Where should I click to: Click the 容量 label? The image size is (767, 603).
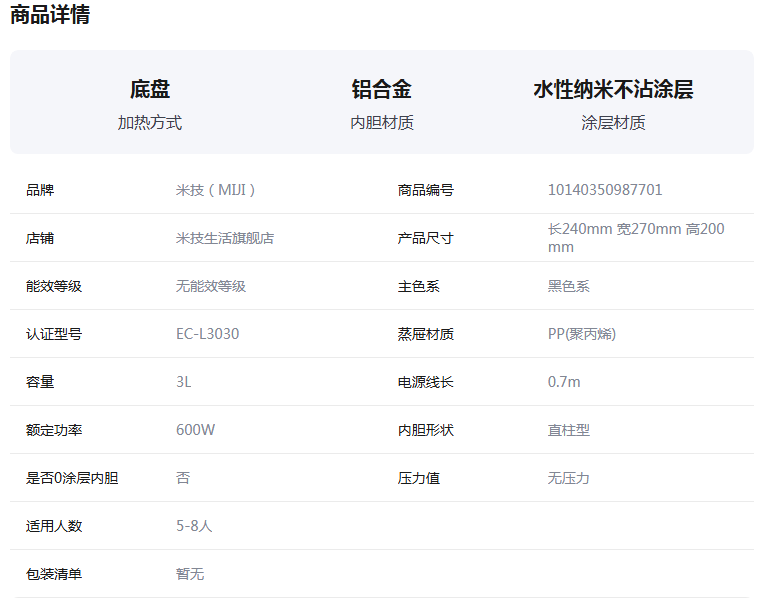coord(40,382)
